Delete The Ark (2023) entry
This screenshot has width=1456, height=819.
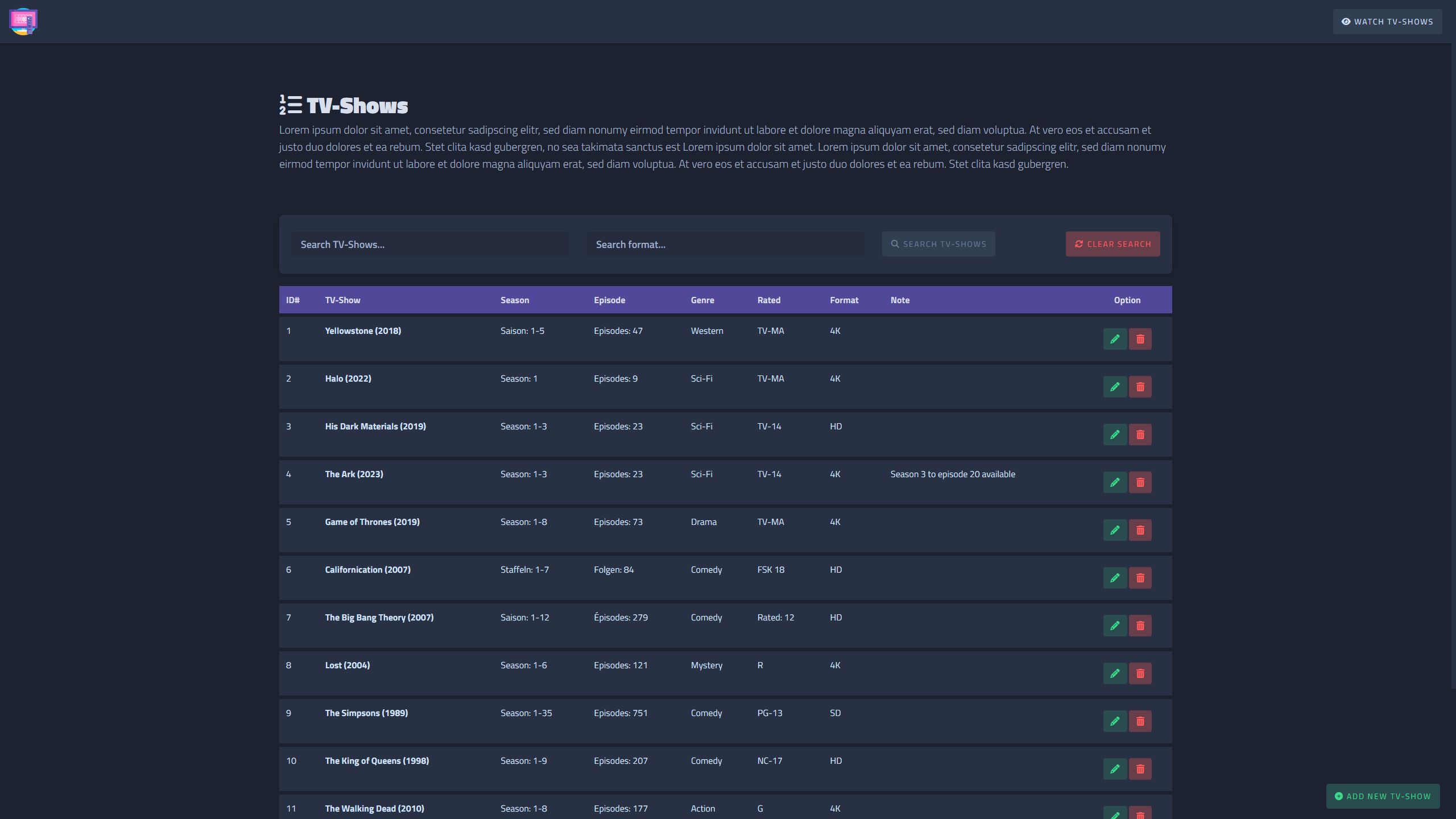pos(1140,482)
